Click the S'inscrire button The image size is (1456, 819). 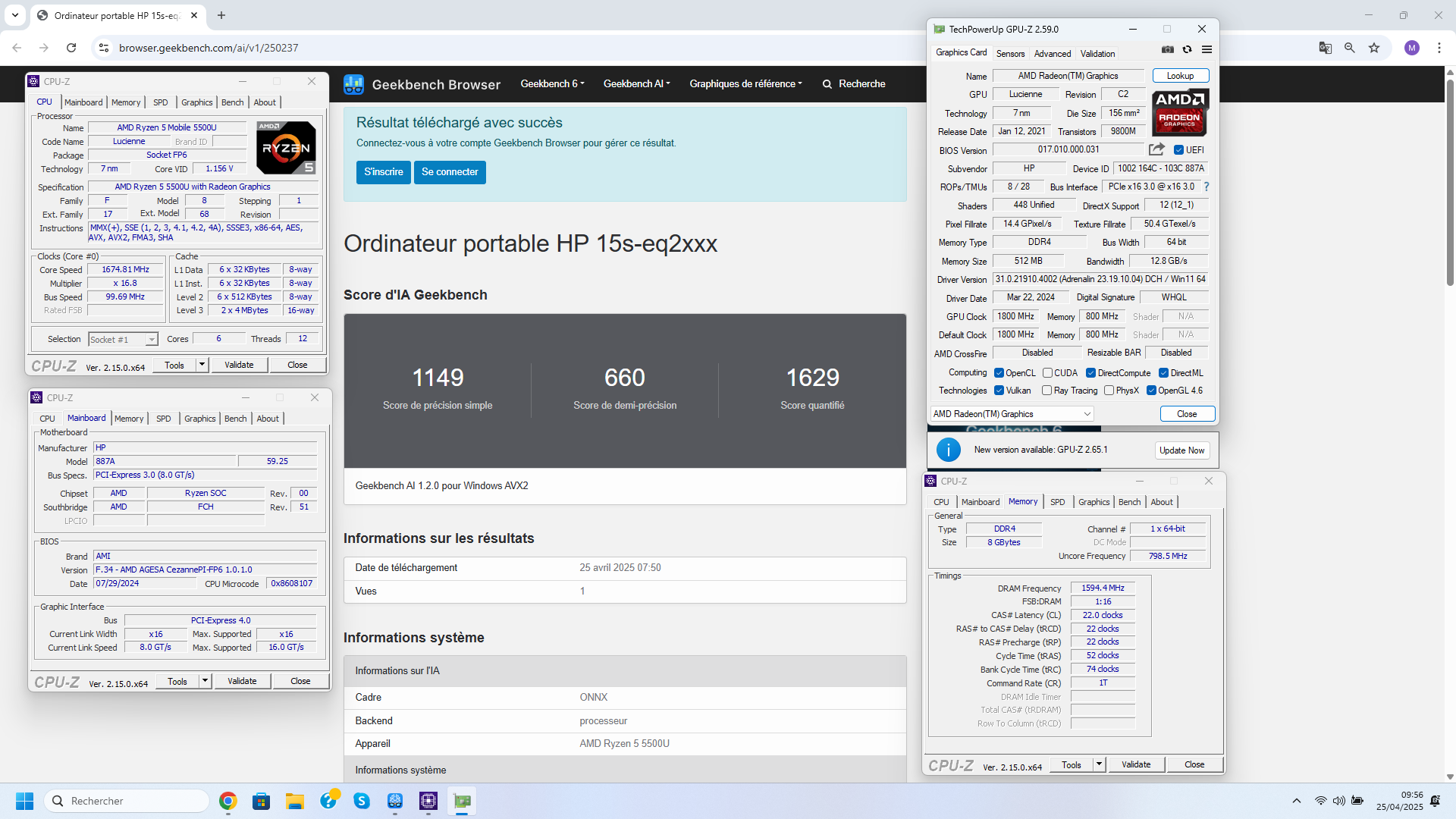click(x=384, y=172)
